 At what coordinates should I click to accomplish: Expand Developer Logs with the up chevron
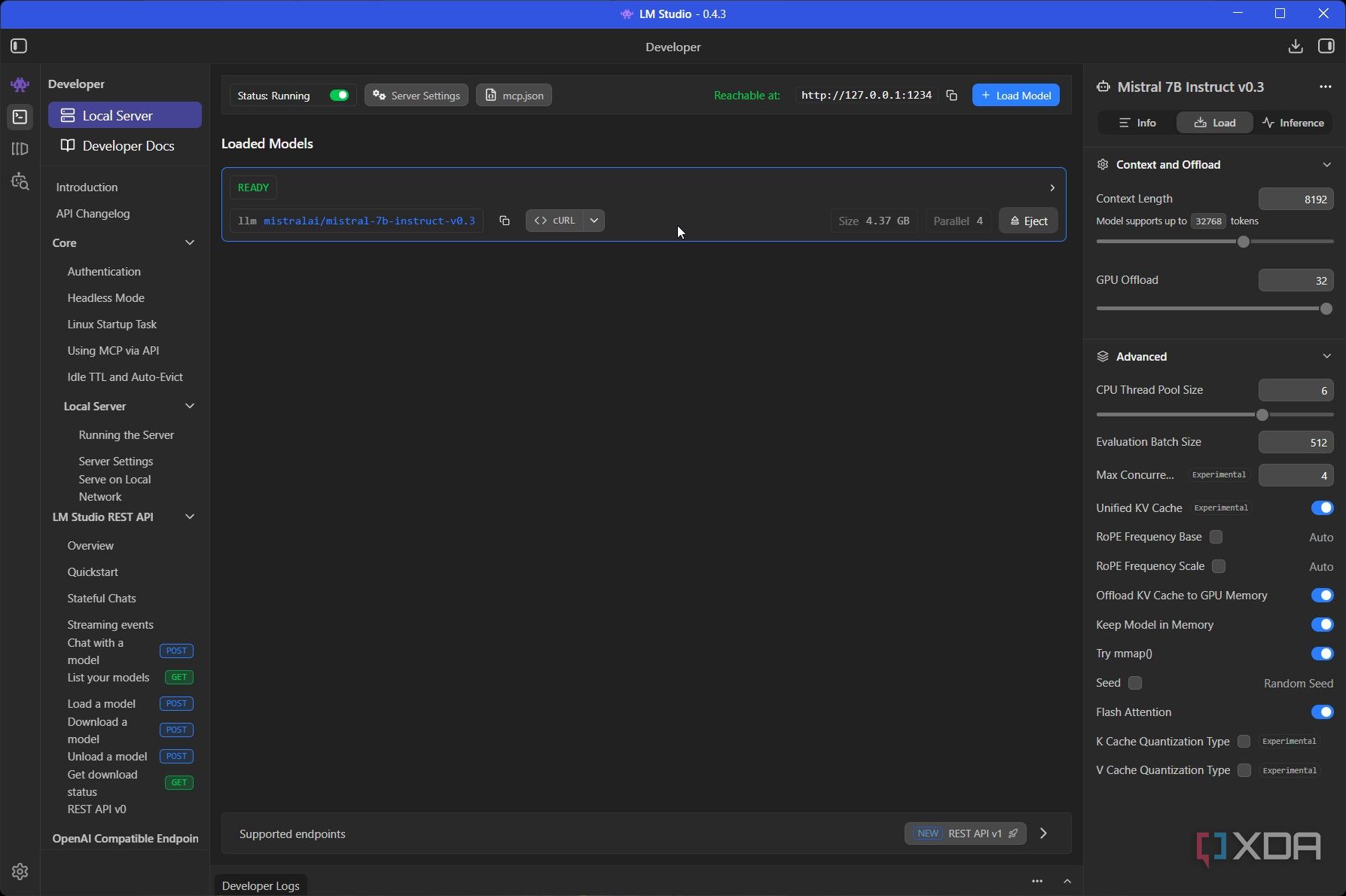point(1067,881)
